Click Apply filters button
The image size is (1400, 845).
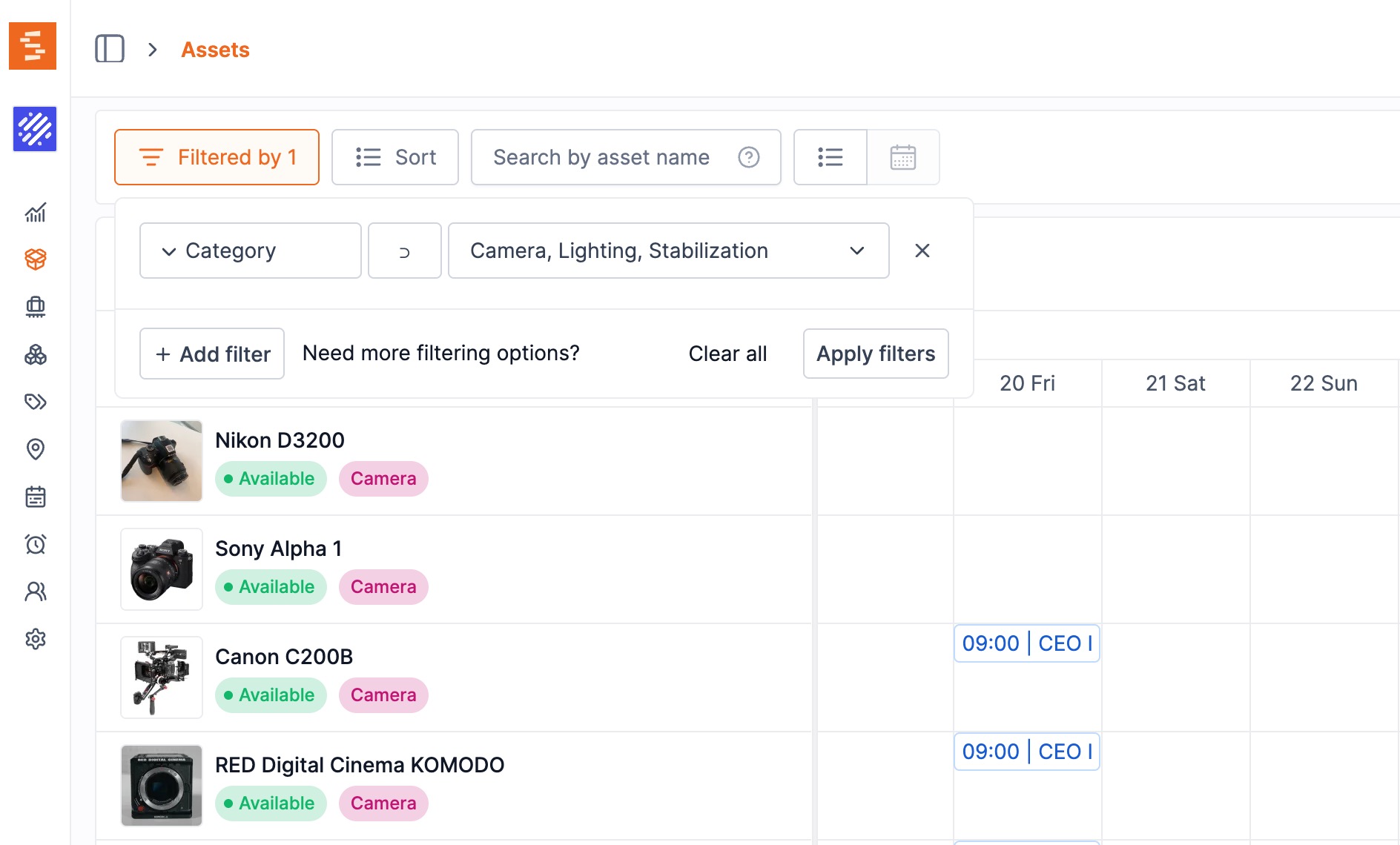[875, 354]
